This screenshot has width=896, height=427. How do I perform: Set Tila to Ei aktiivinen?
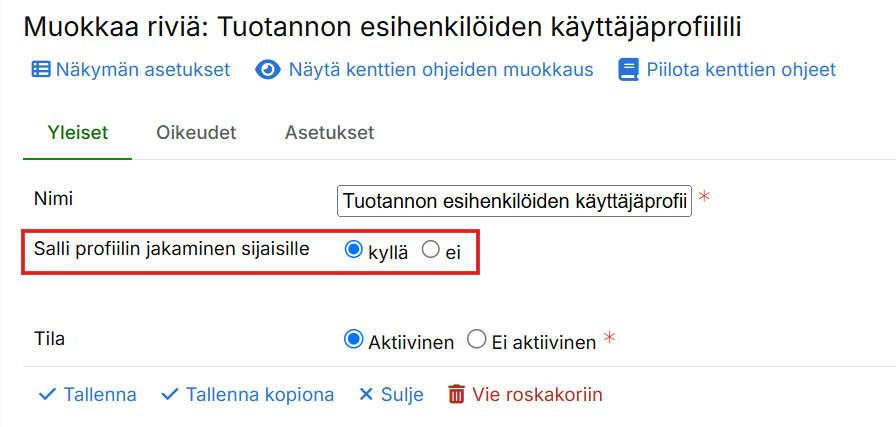pos(477,340)
